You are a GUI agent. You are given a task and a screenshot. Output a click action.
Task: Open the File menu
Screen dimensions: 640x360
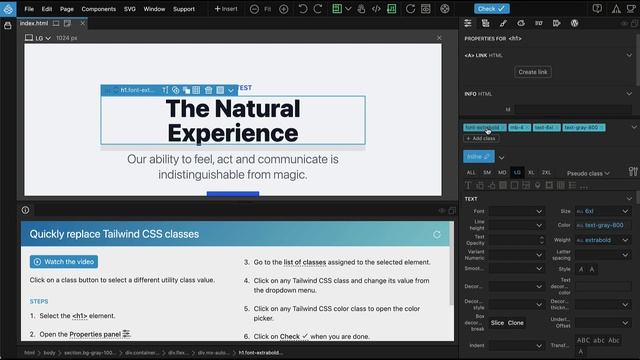tap(29, 9)
